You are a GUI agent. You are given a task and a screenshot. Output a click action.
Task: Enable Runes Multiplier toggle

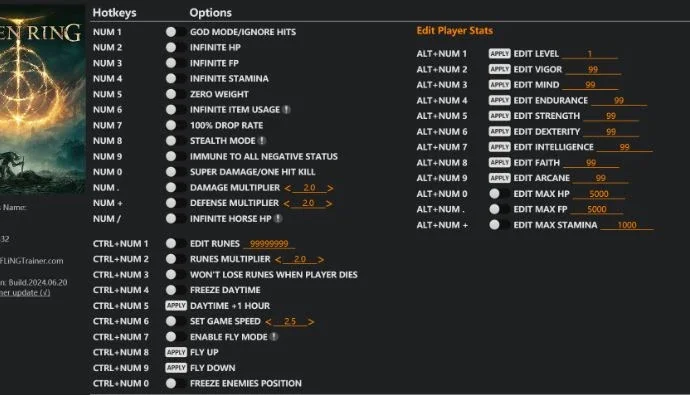tap(176, 259)
